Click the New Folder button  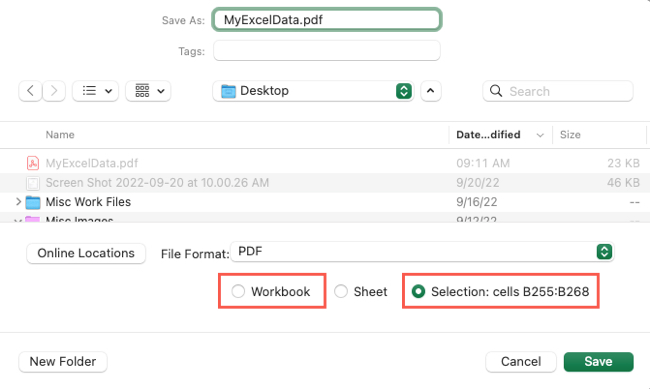[63, 362]
